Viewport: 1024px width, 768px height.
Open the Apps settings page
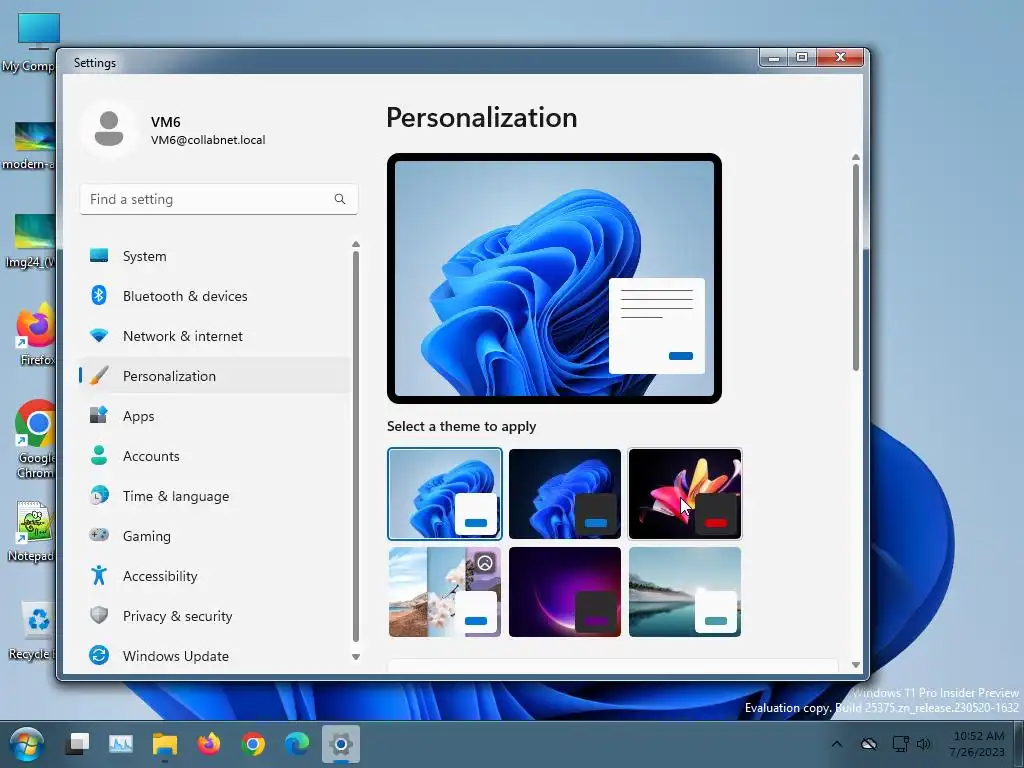[x=214, y=416]
